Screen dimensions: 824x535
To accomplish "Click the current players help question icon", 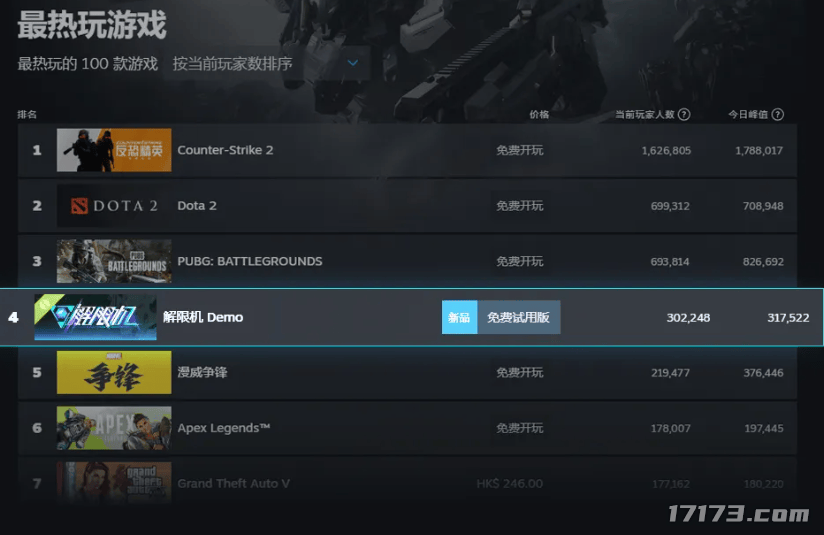I will pyautogui.click(x=684, y=114).
